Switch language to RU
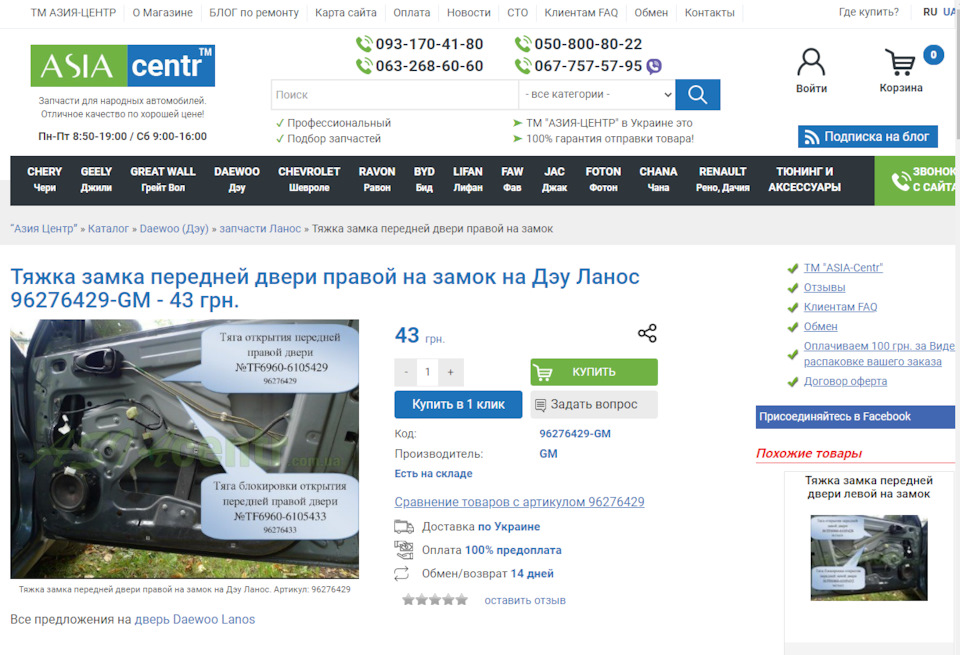The width and height of the screenshot is (960, 655). pos(930,12)
